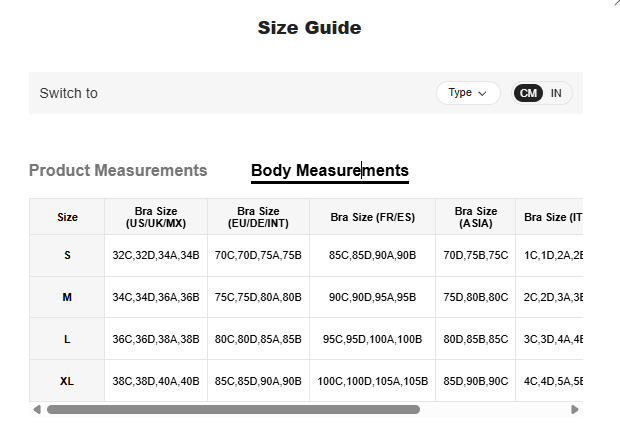Click the Bra Size (ASIA) header
Screen dimensions: 620x425
point(475,217)
